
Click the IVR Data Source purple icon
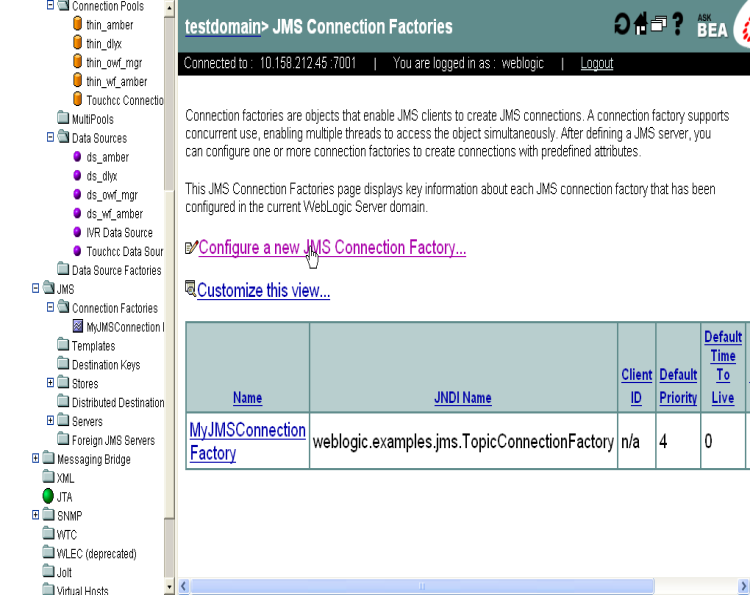point(77,232)
